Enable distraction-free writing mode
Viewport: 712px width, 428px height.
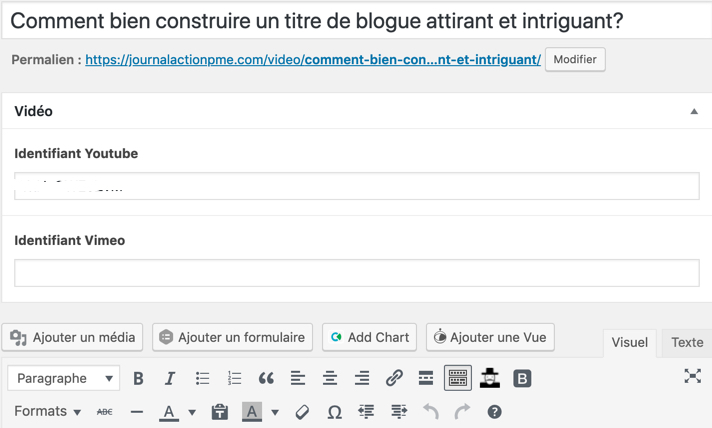[x=692, y=376]
